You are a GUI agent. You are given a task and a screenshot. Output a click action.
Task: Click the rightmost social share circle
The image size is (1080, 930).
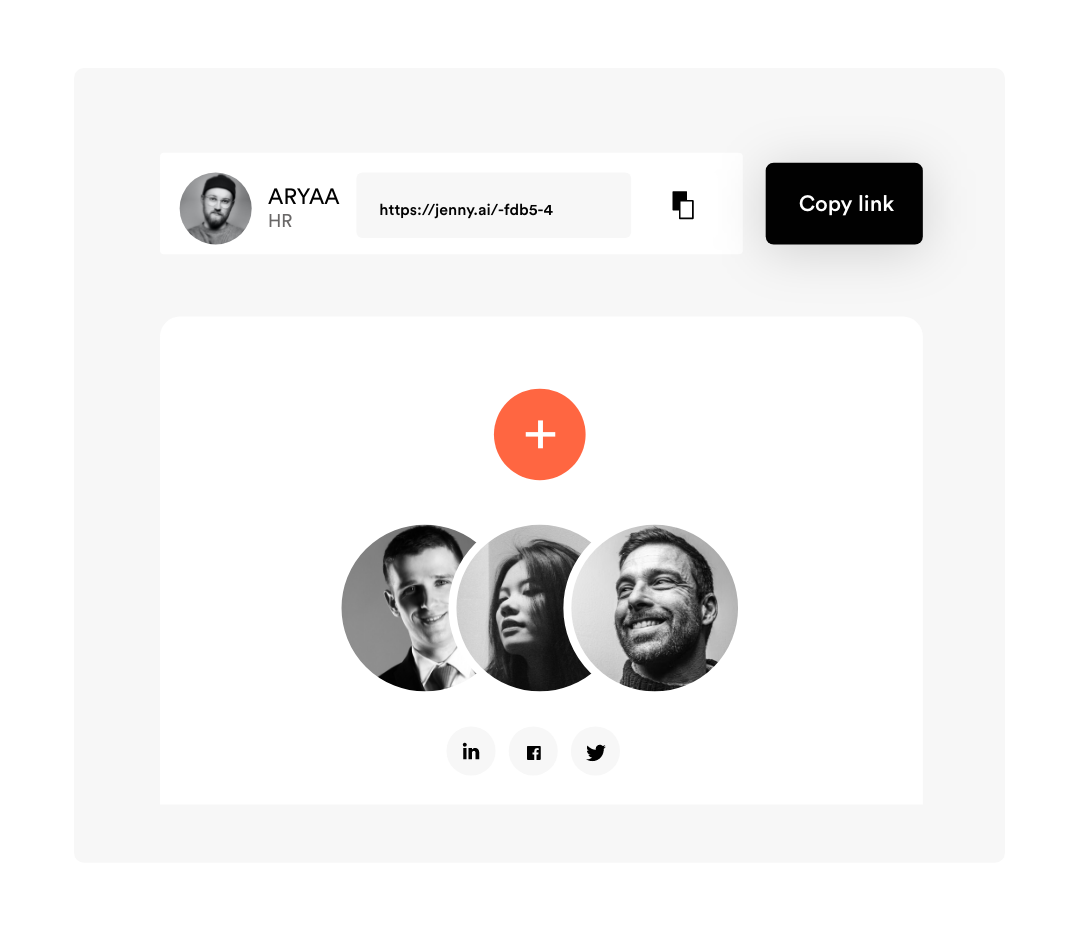point(595,751)
